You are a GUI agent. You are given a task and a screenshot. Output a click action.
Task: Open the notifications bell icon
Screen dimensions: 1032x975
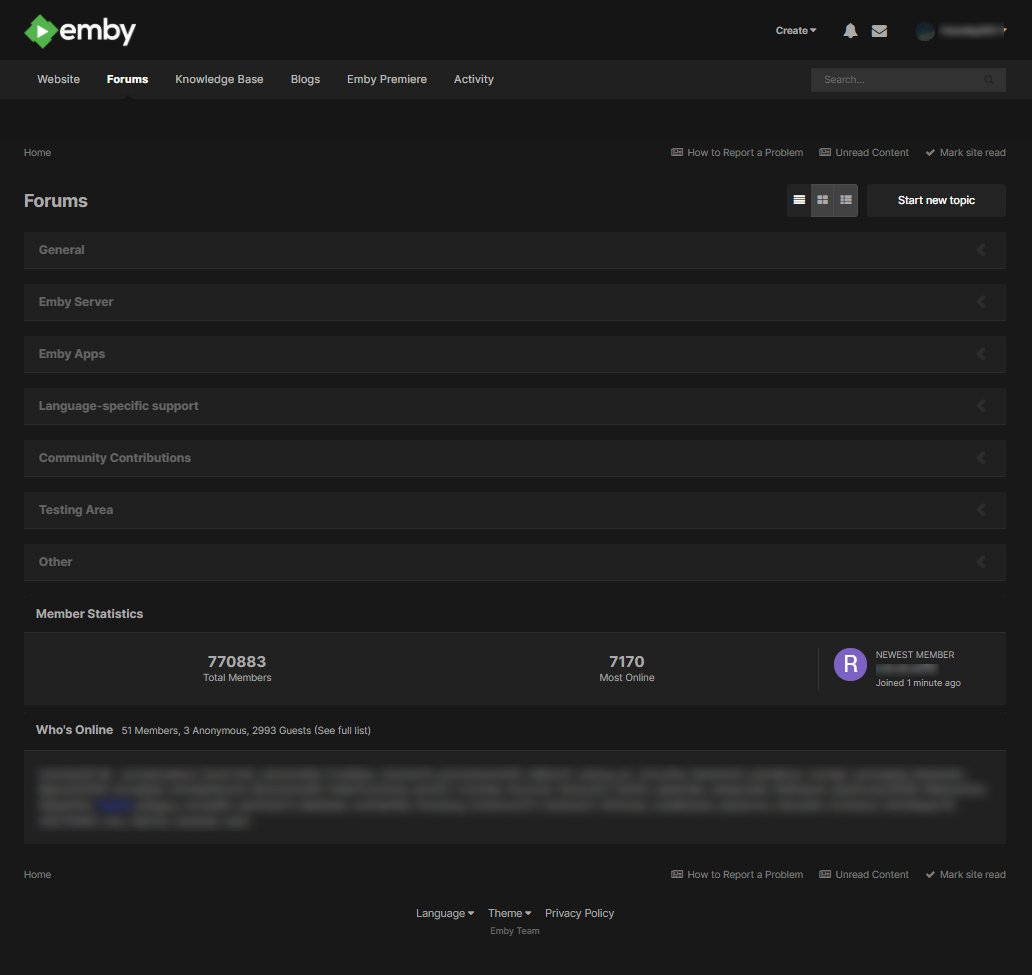point(850,31)
